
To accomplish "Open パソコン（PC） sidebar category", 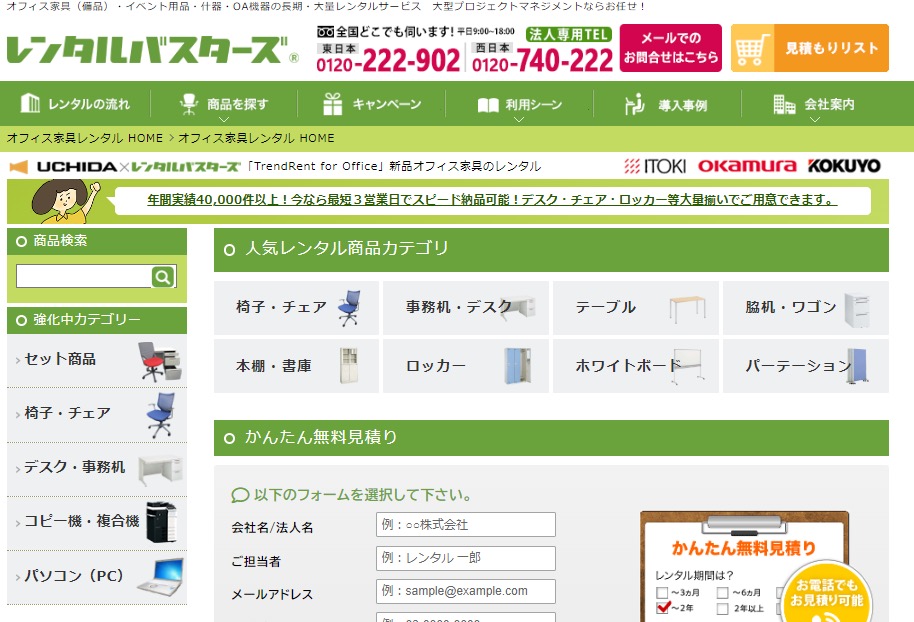I will (x=97, y=576).
